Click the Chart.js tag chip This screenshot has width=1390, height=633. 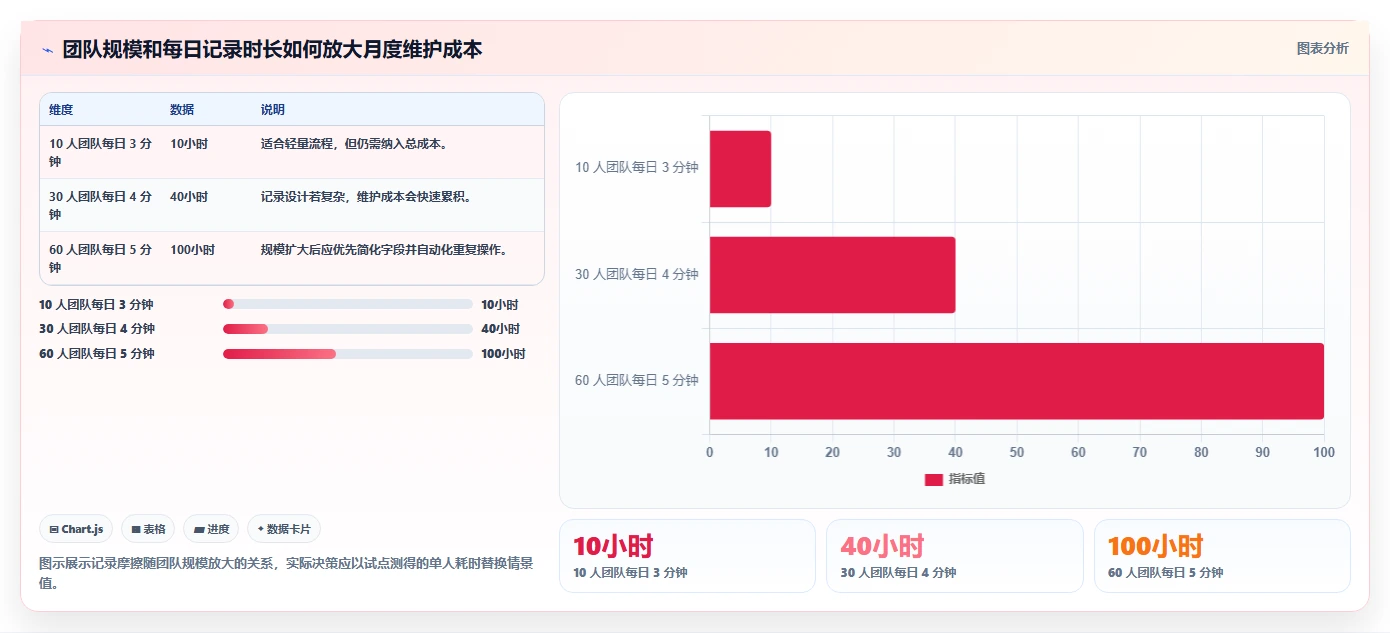(76, 529)
